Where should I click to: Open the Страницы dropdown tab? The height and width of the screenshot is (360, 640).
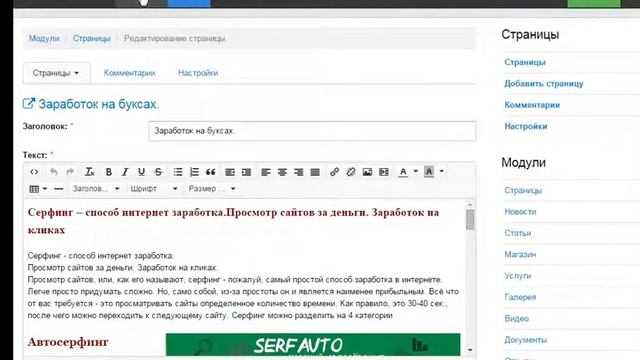[x=56, y=73]
